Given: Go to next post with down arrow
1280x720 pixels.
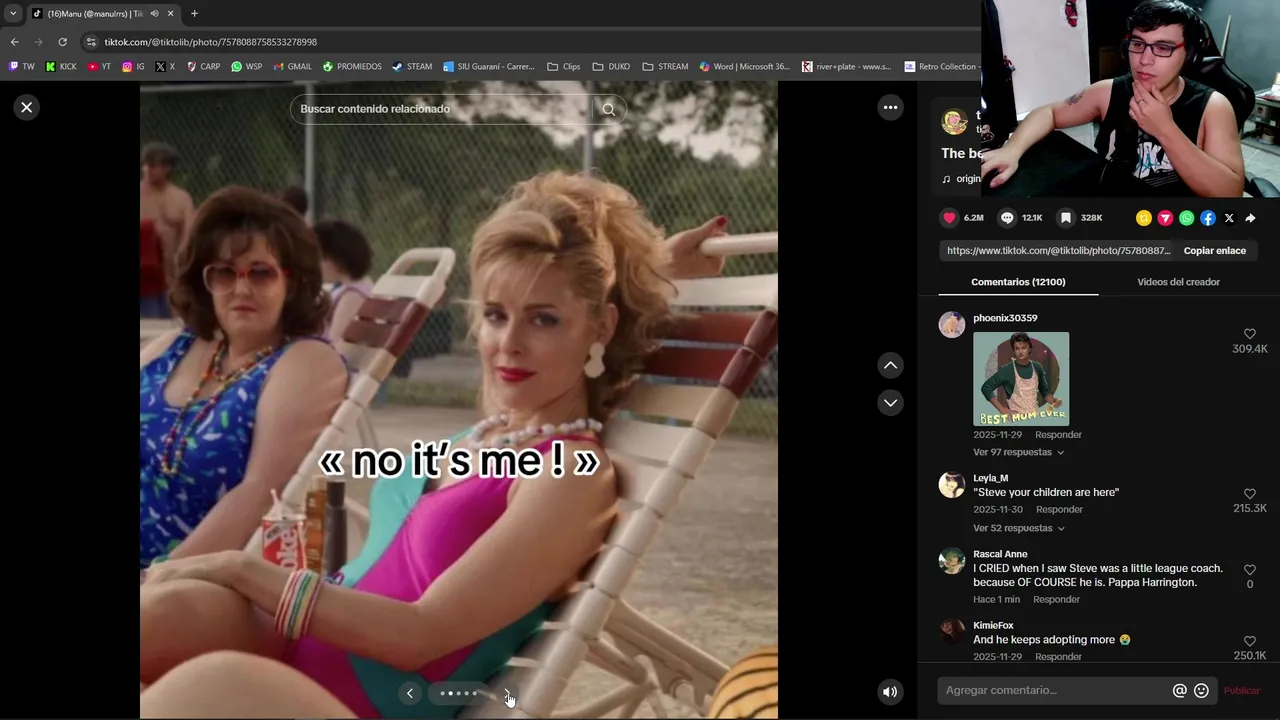Looking at the screenshot, I should coord(890,402).
